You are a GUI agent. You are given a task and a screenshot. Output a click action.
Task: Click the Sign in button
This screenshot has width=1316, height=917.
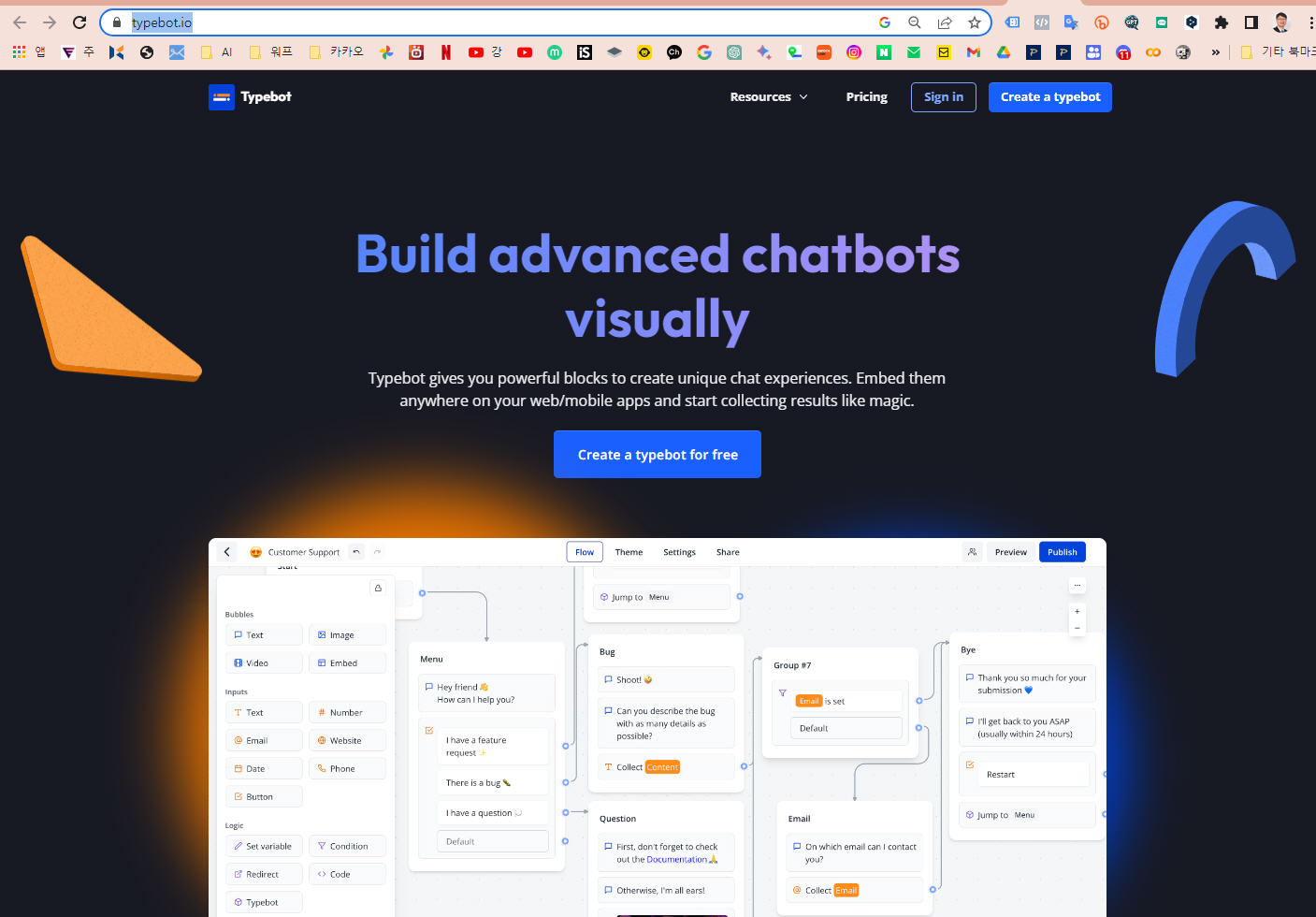pyautogui.click(x=944, y=96)
